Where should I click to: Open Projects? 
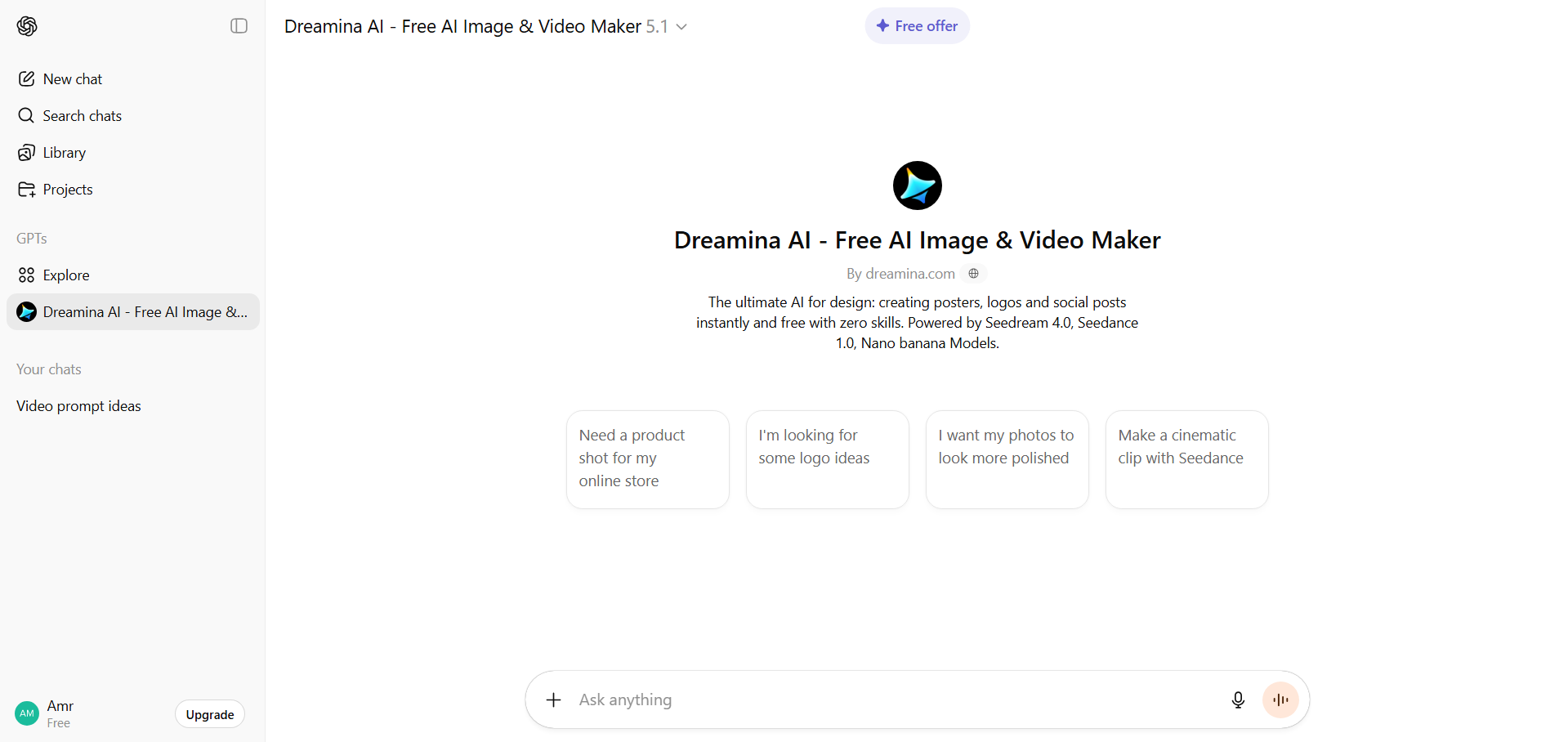133,189
